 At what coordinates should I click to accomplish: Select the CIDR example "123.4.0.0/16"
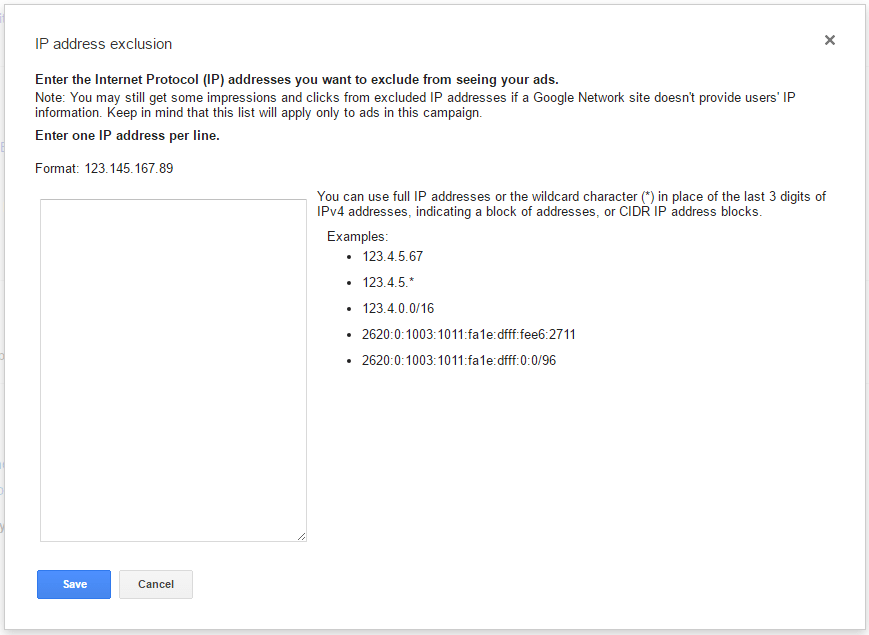393,308
